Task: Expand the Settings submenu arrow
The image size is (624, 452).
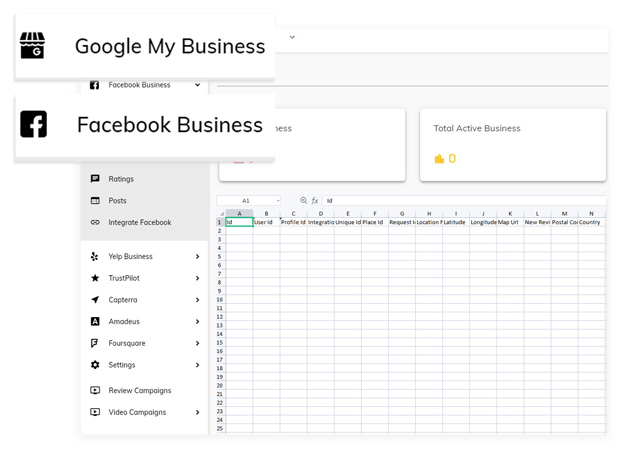Action: (x=197, y=365)
